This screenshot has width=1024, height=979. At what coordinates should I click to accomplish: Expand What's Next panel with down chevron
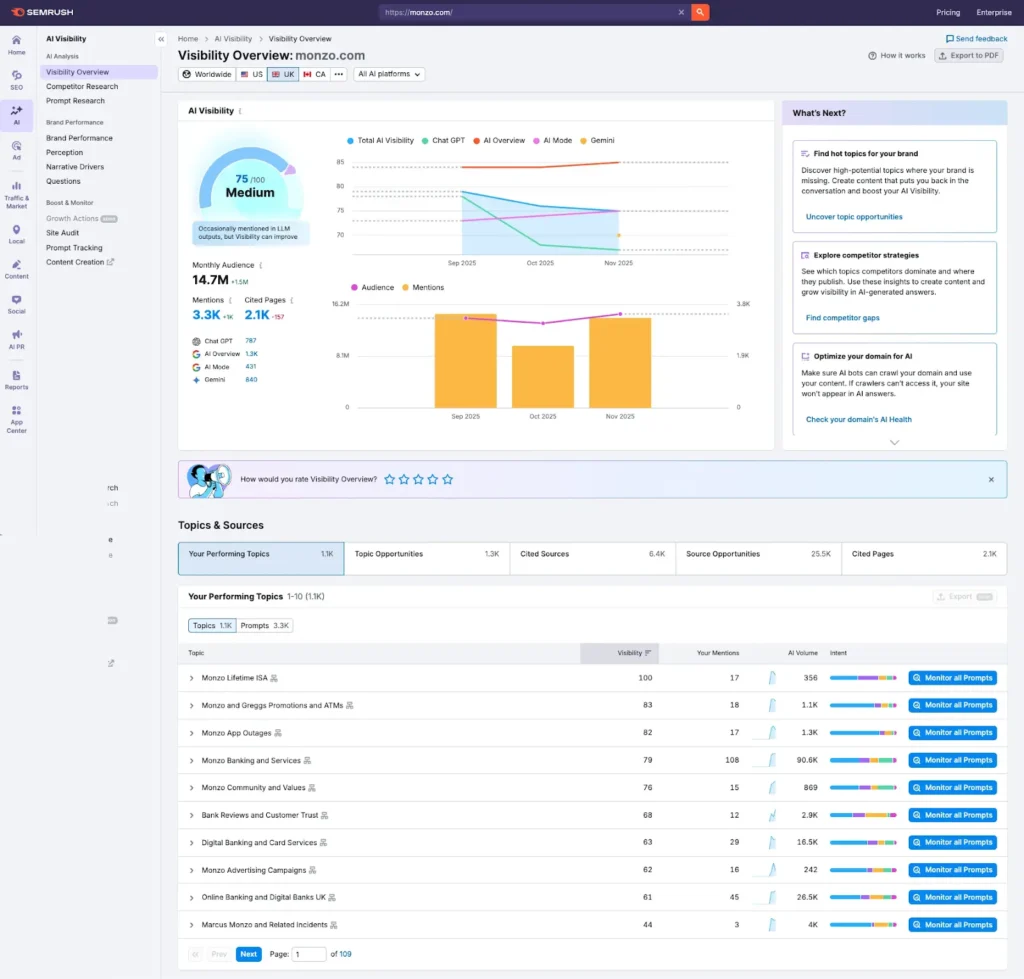894,443
